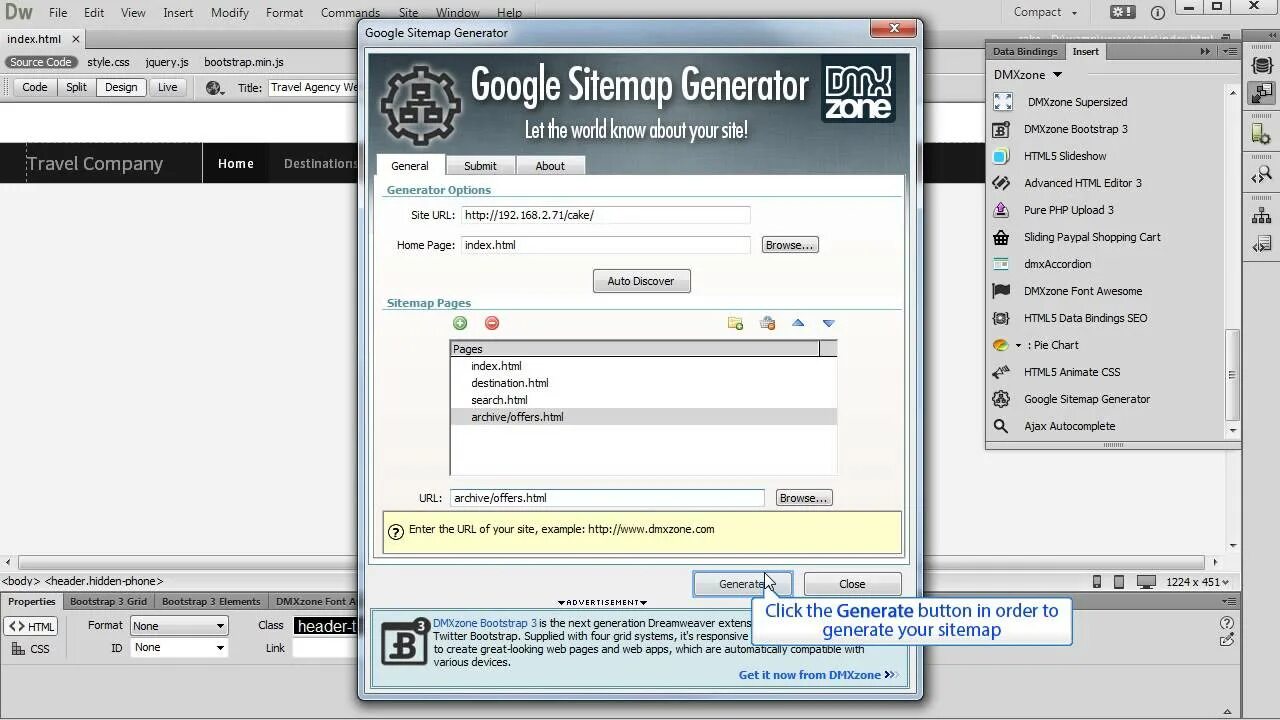Click the add folder icon in Sitemap Pages
Viewport: 1280px width, 720px height.
[x=735, y=323]
